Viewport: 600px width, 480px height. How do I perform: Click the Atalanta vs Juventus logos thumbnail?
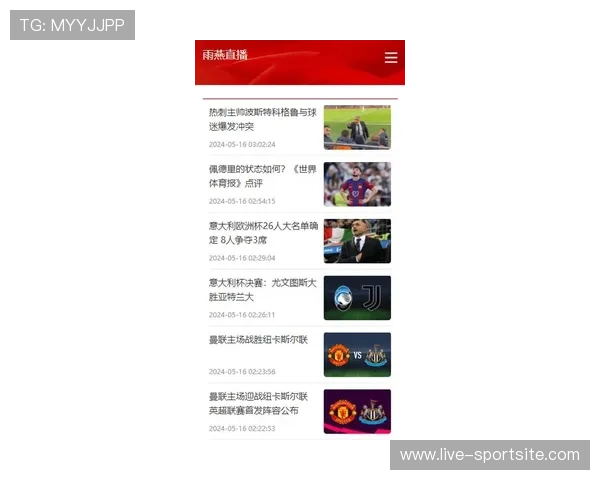pyautogui.click(x=357, y=298)
